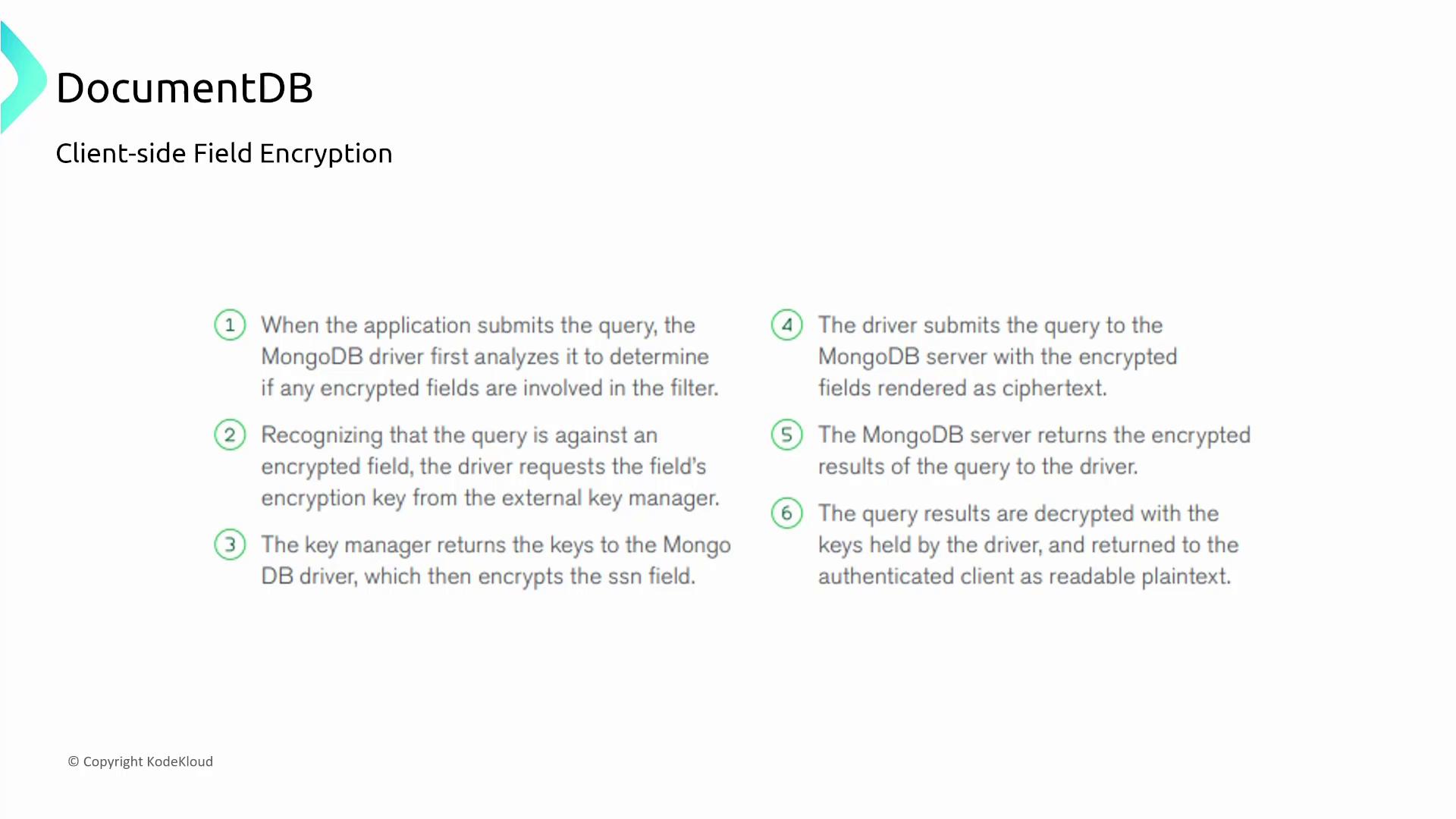Click the Copyright KodeKloud footer text

pyautogui.click(x=140, y=761)
